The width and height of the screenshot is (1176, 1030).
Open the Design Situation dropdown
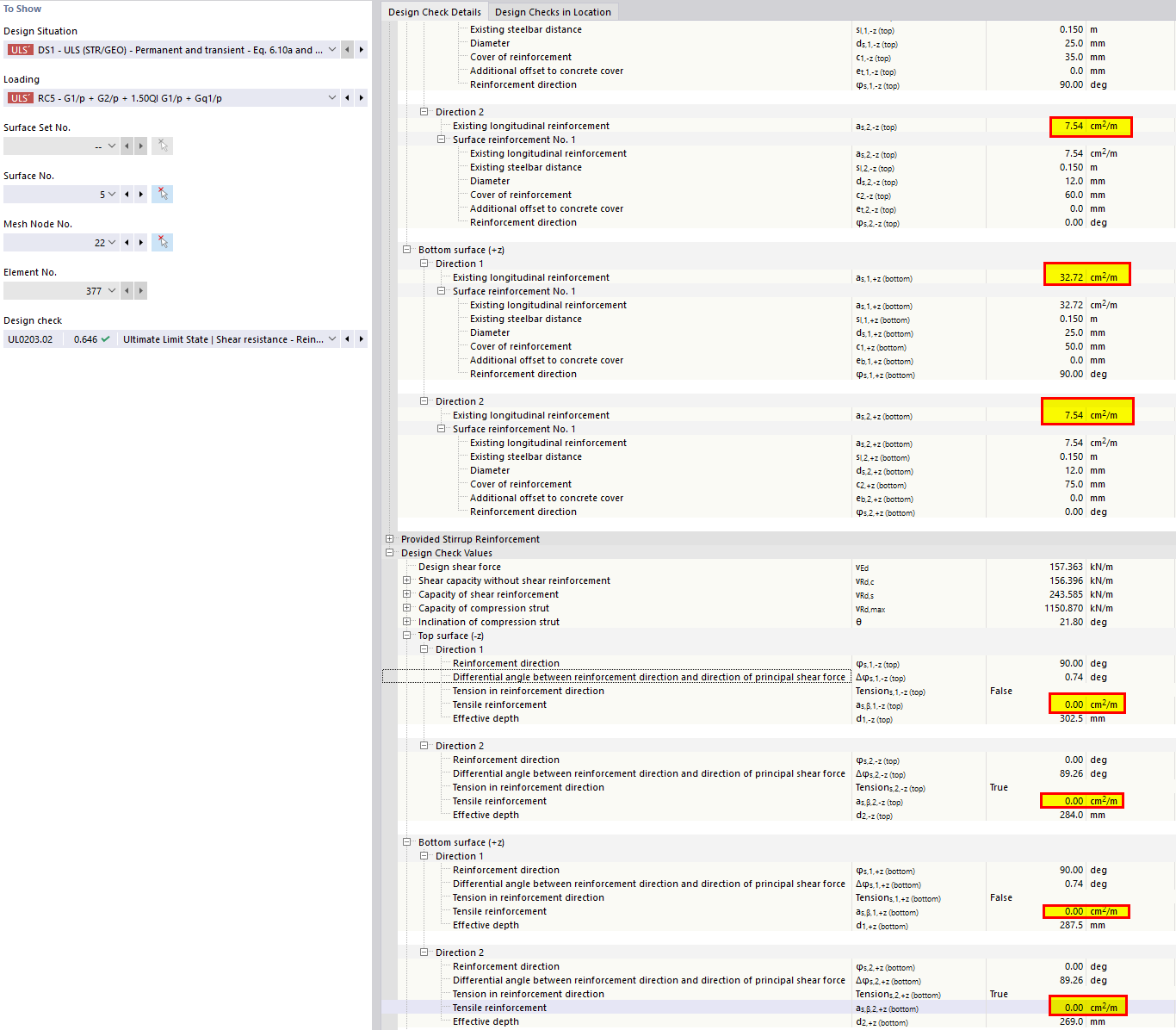tap(332, 50)
